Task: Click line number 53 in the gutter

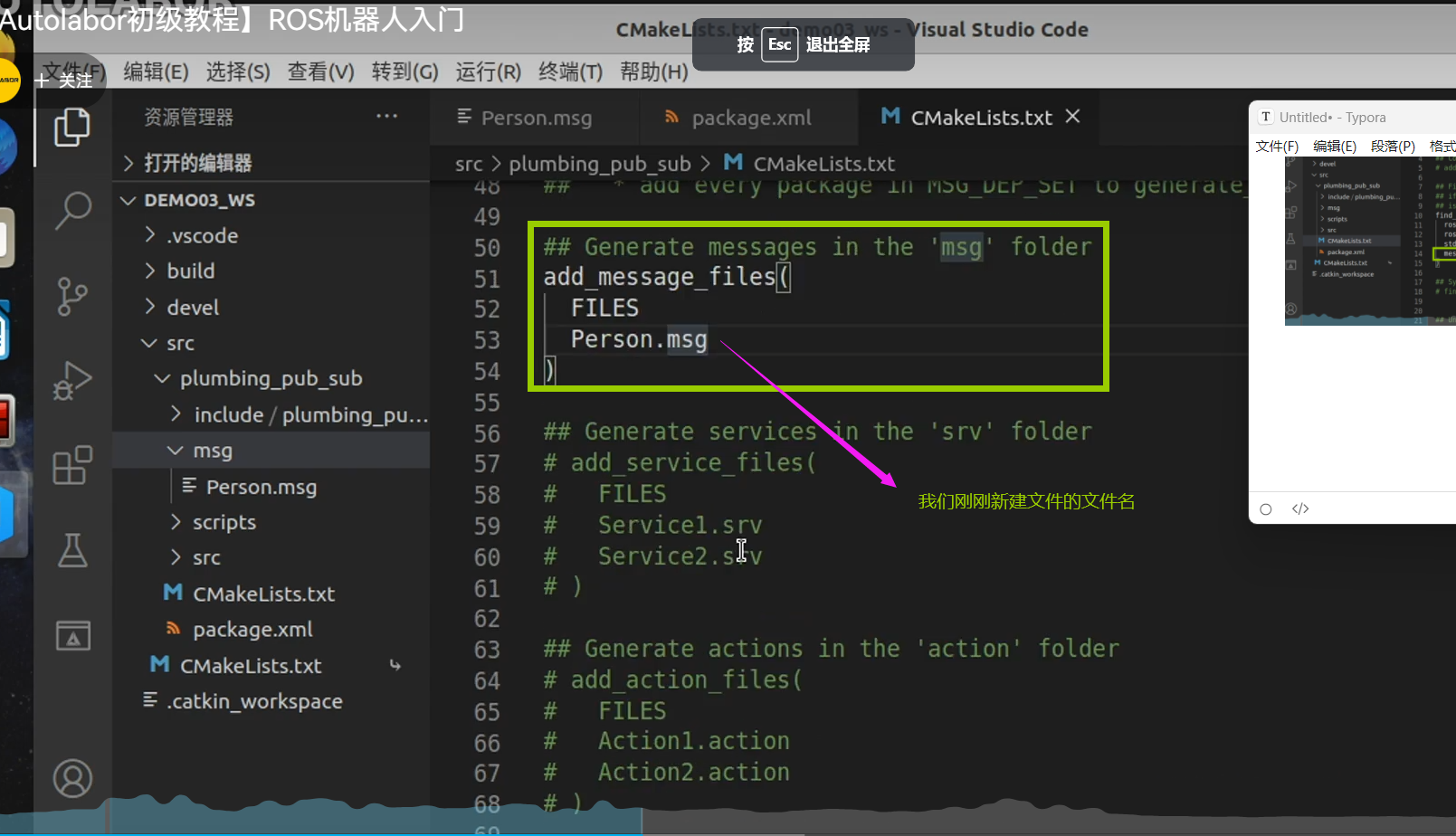Action: coord(487,340)
